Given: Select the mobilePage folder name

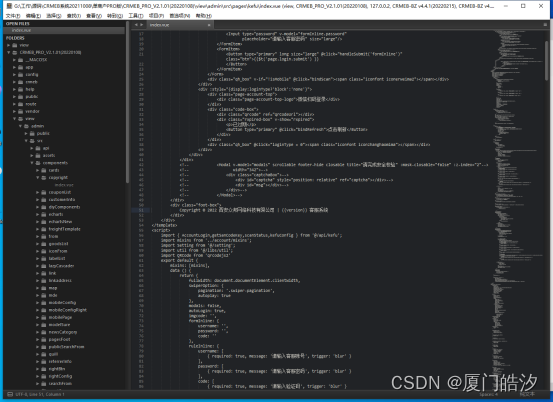Looking at the screenshot, I should (x=60, y=317).
